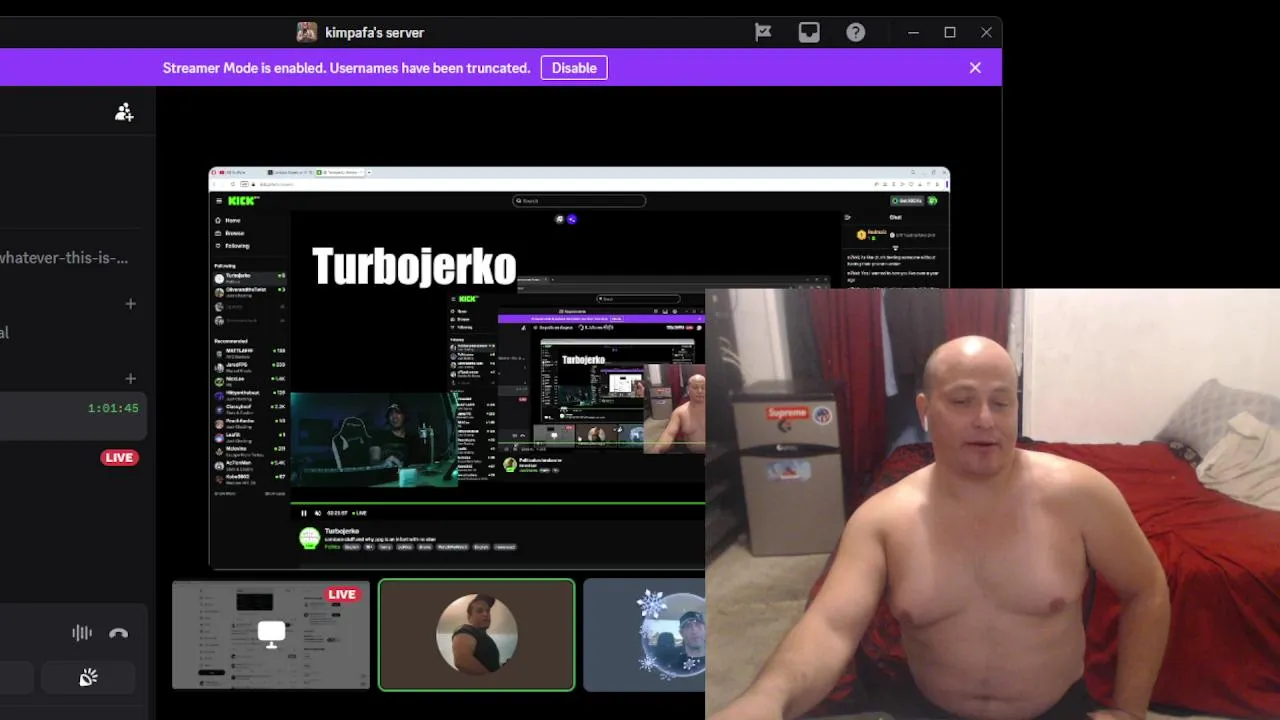Image resolution: width=1280 pixels, height=720 pixels.
Task: Click the Turbojerko green channel avatar
Action: point(310,539)
